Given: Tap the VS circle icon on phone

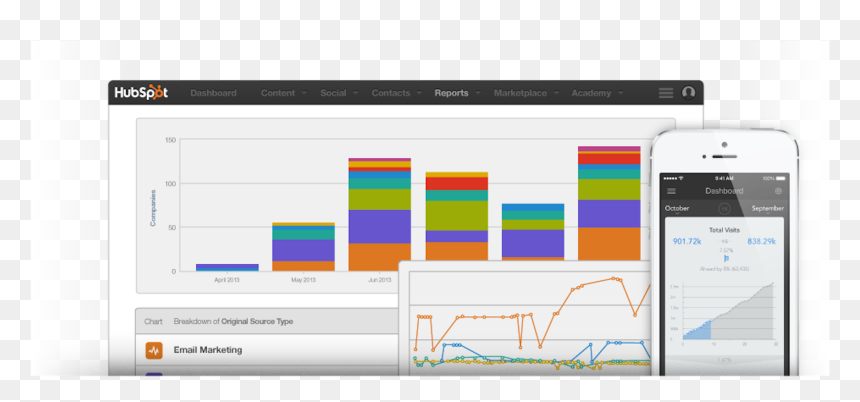Looking at the screenshot, I should point(724,208).
